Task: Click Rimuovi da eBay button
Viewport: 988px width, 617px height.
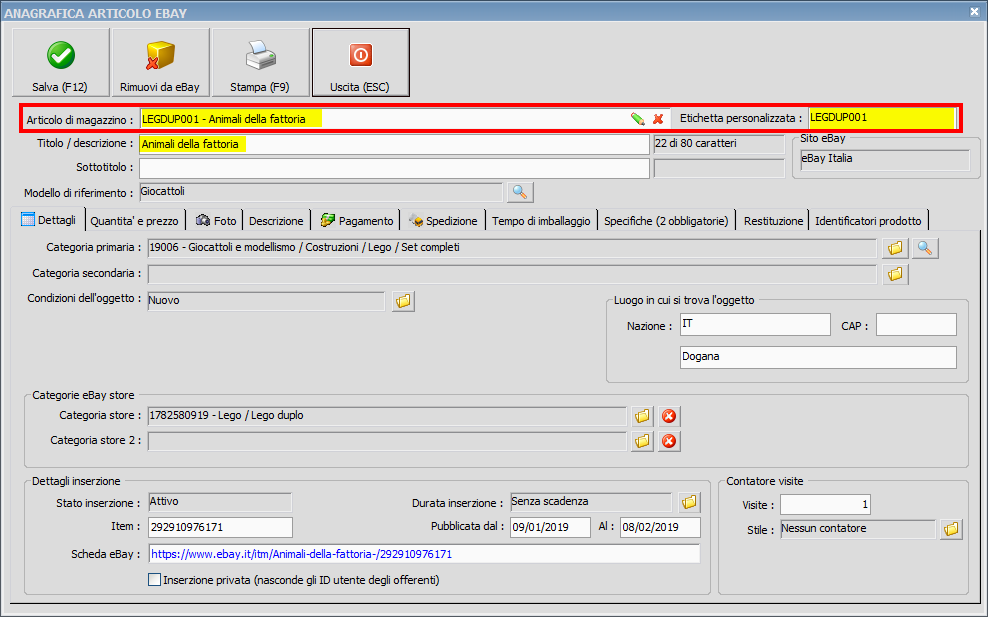Action: [160, 62]
